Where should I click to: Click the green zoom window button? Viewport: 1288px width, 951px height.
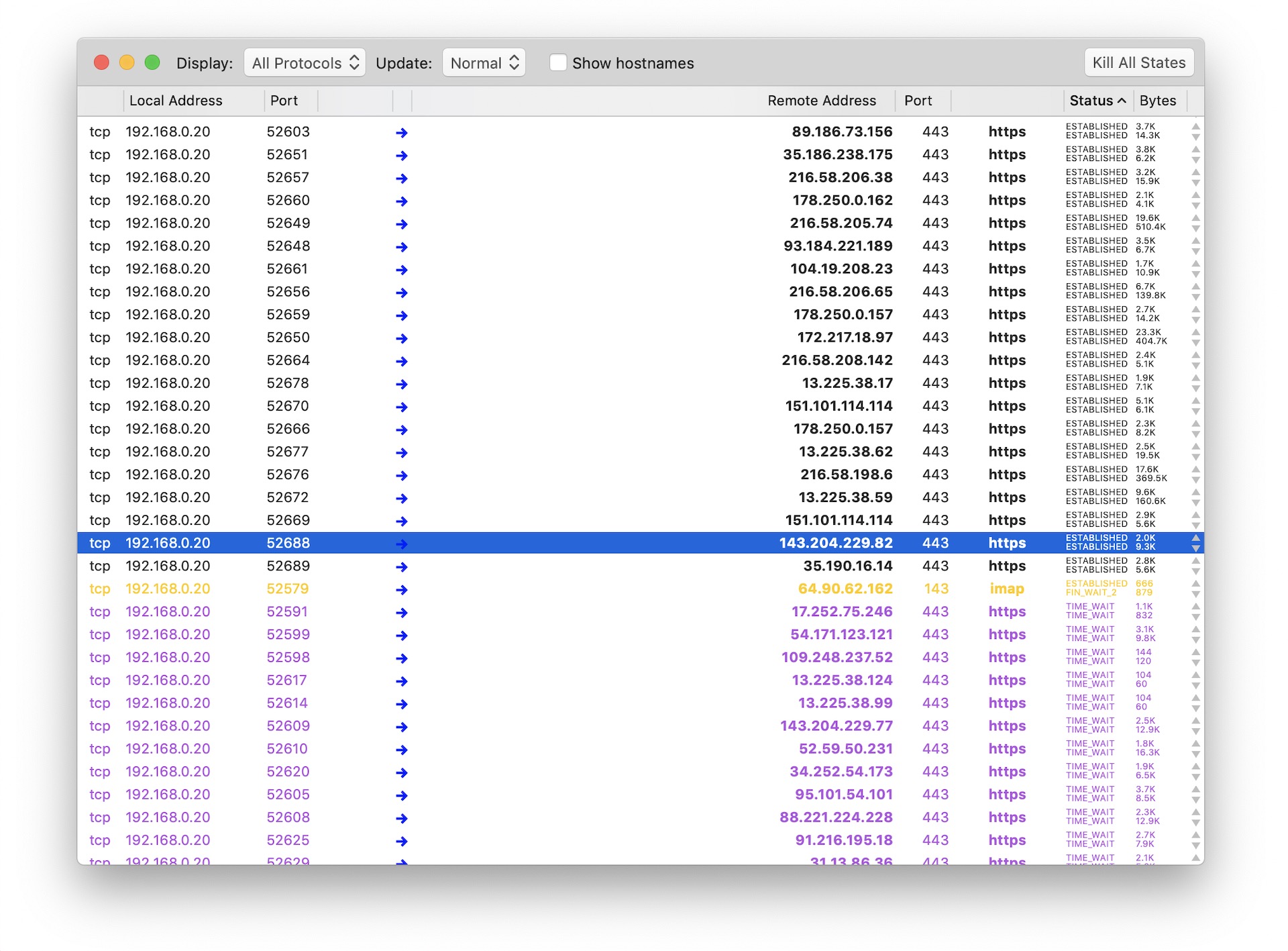(152, 62)
